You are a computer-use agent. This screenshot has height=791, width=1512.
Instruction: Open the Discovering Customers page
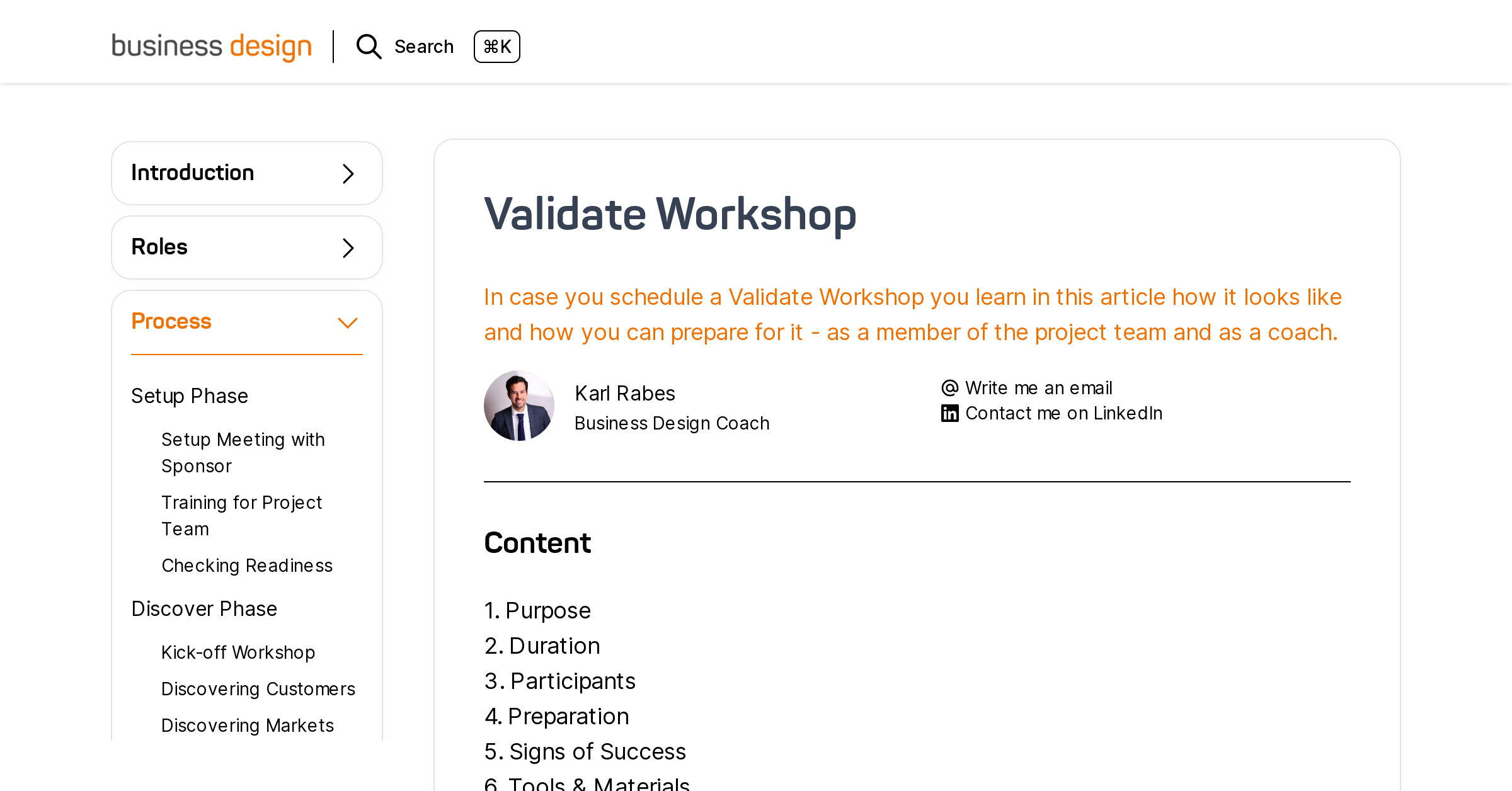258,689
